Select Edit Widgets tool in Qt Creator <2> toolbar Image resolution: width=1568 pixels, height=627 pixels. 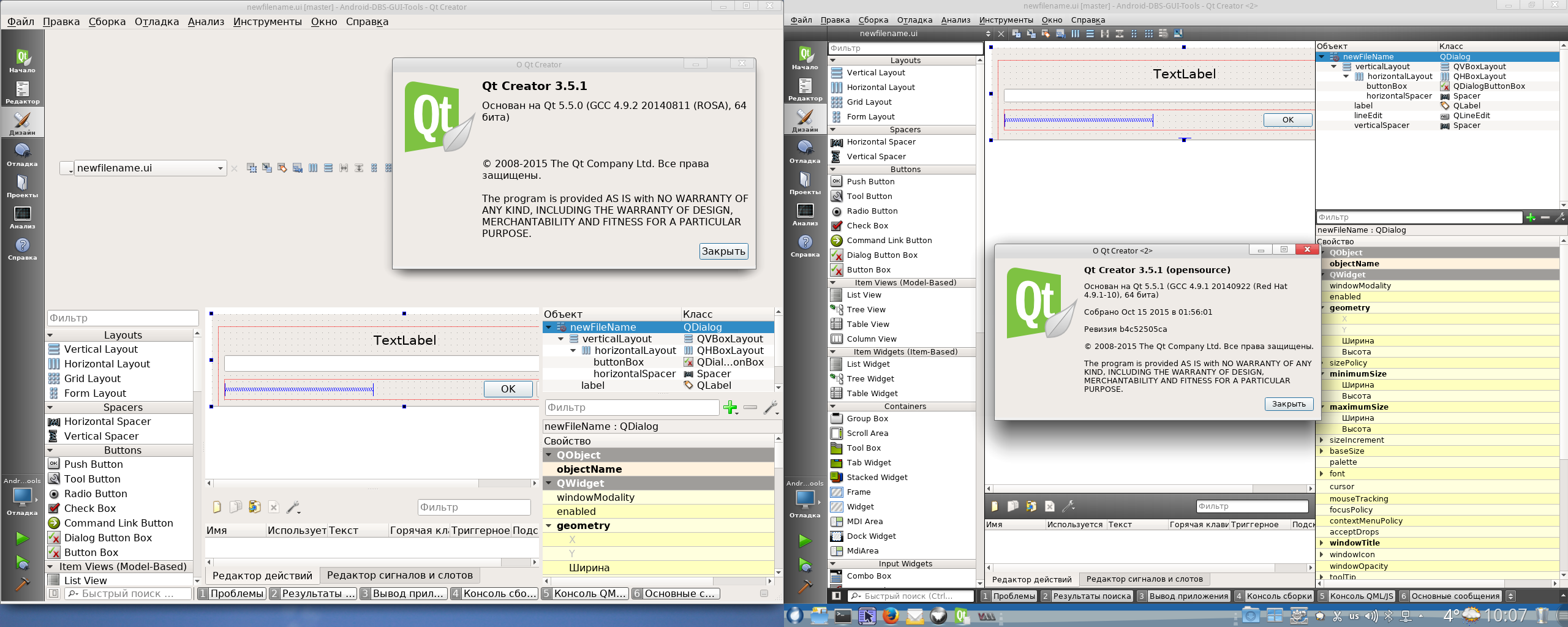pyautogui.click(x=1016, y=34)
